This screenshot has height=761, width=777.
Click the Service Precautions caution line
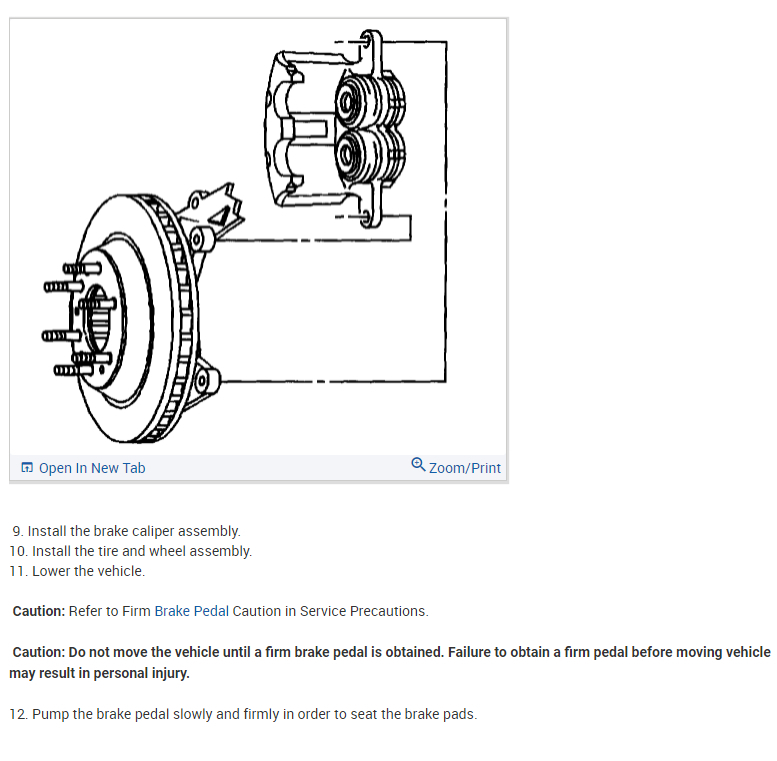point(221,611)
